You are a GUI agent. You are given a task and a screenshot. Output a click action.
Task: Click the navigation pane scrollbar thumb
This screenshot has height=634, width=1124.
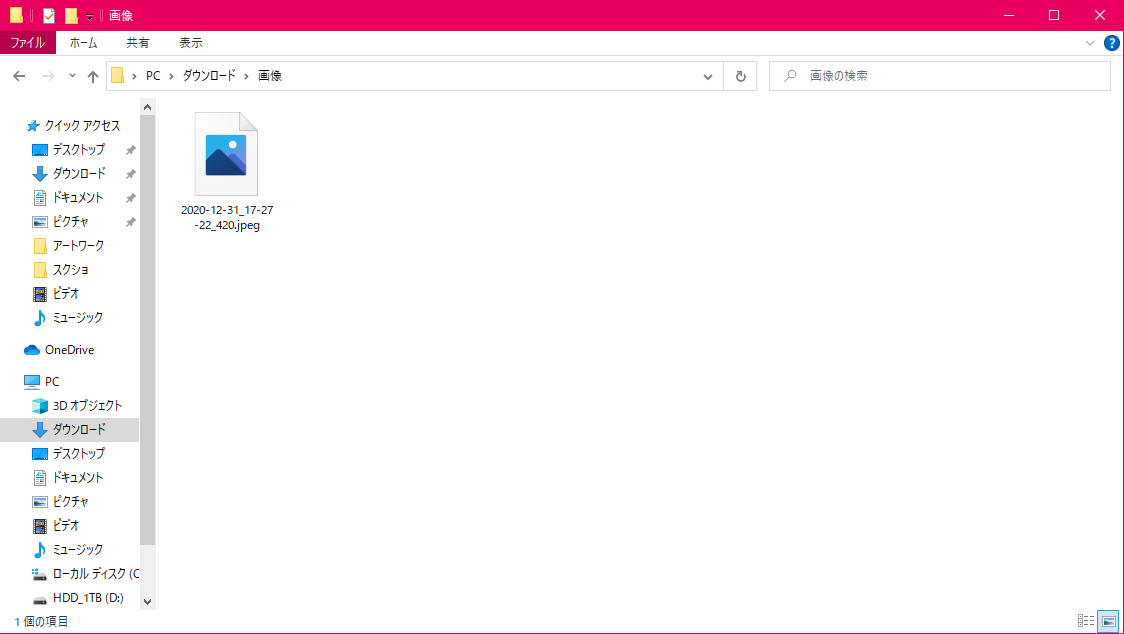coord(148,330)
